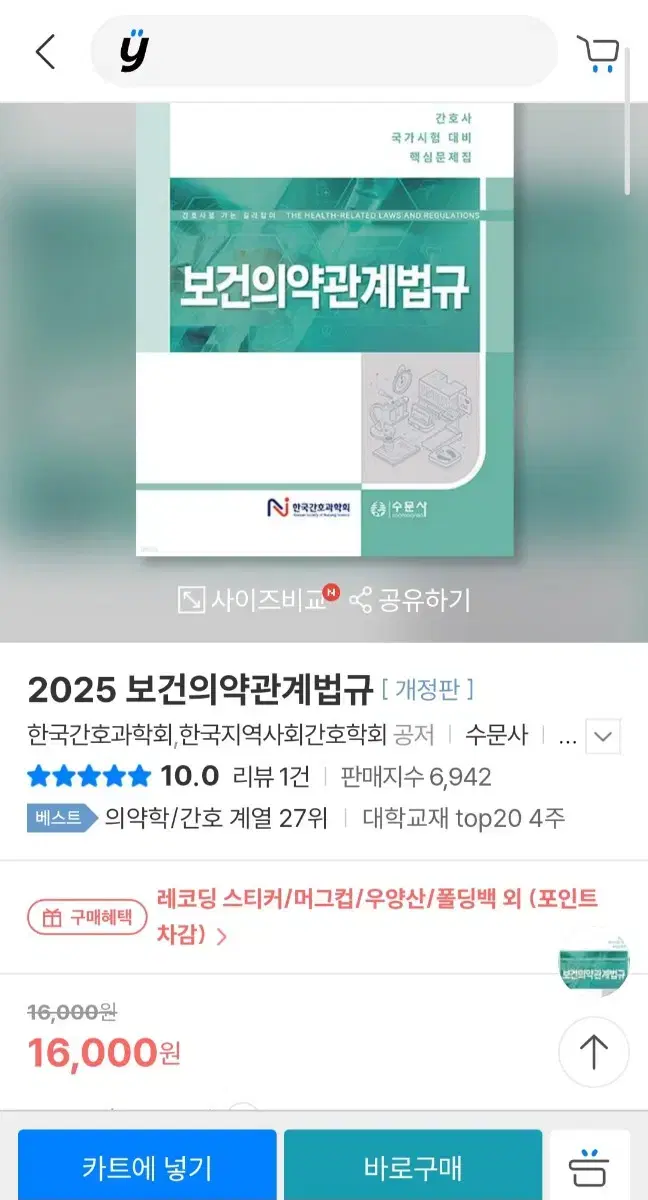Tap the floating book thumbnail
The height and width of the screenshot is (1200, 648).
point(594,961)
